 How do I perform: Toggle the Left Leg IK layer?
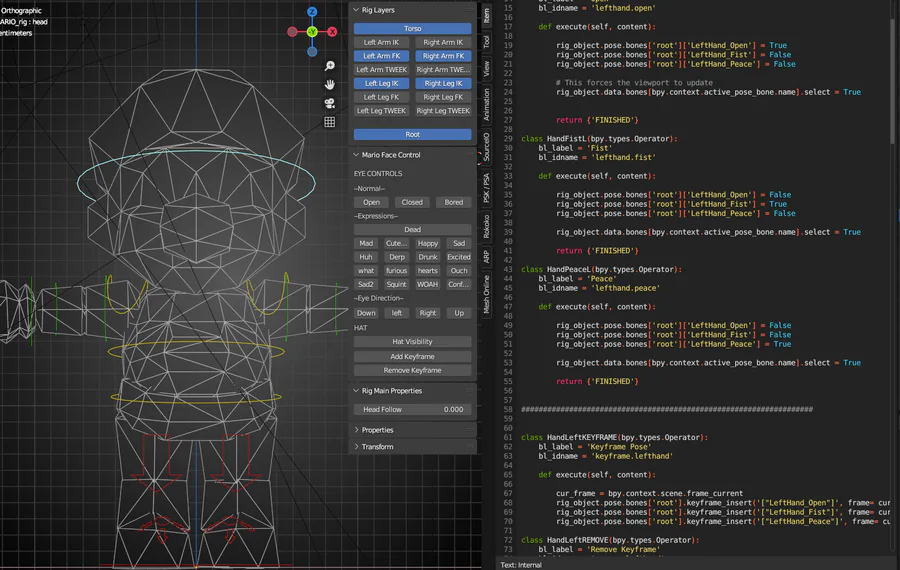(381, 83)
